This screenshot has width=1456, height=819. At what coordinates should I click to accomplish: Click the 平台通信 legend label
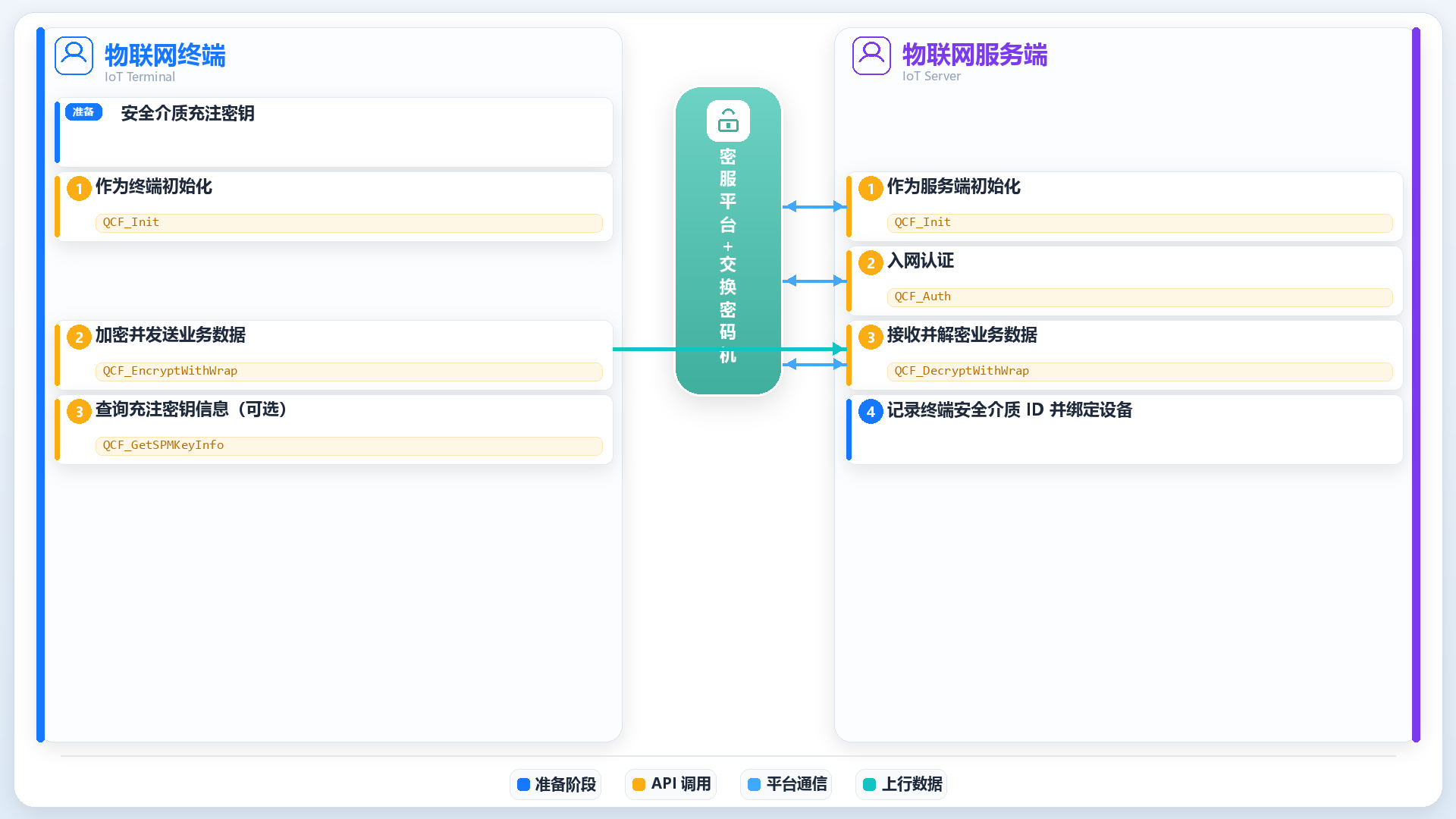coord(796,784)
